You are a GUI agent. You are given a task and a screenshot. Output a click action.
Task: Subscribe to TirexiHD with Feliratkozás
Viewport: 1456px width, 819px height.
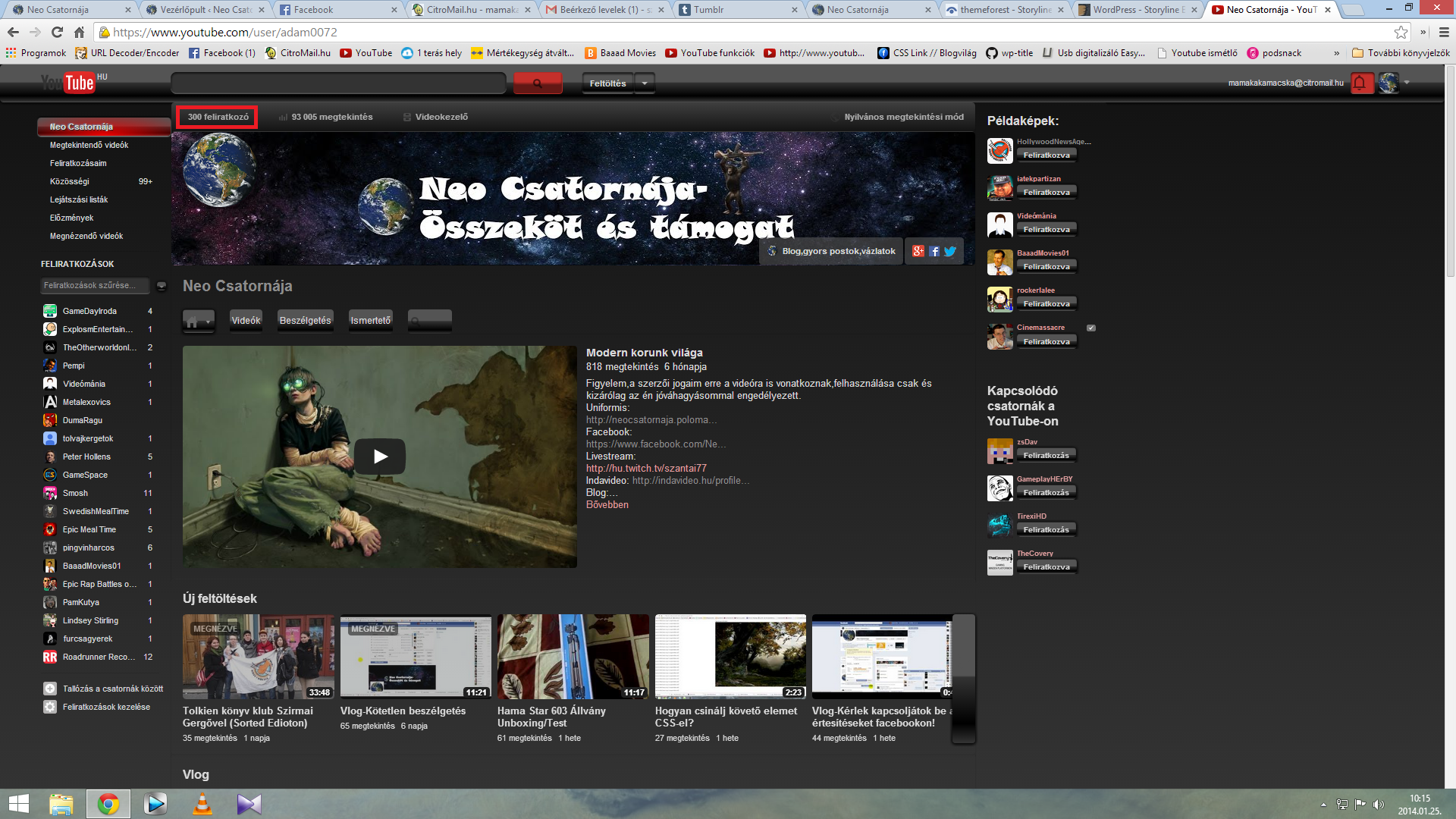tap(1046, 529)
